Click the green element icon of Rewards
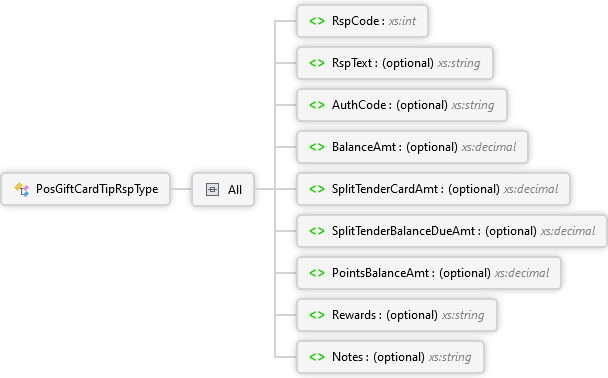Screen dimensions: 608x378 pyautogui.click(x=317, y=315)
